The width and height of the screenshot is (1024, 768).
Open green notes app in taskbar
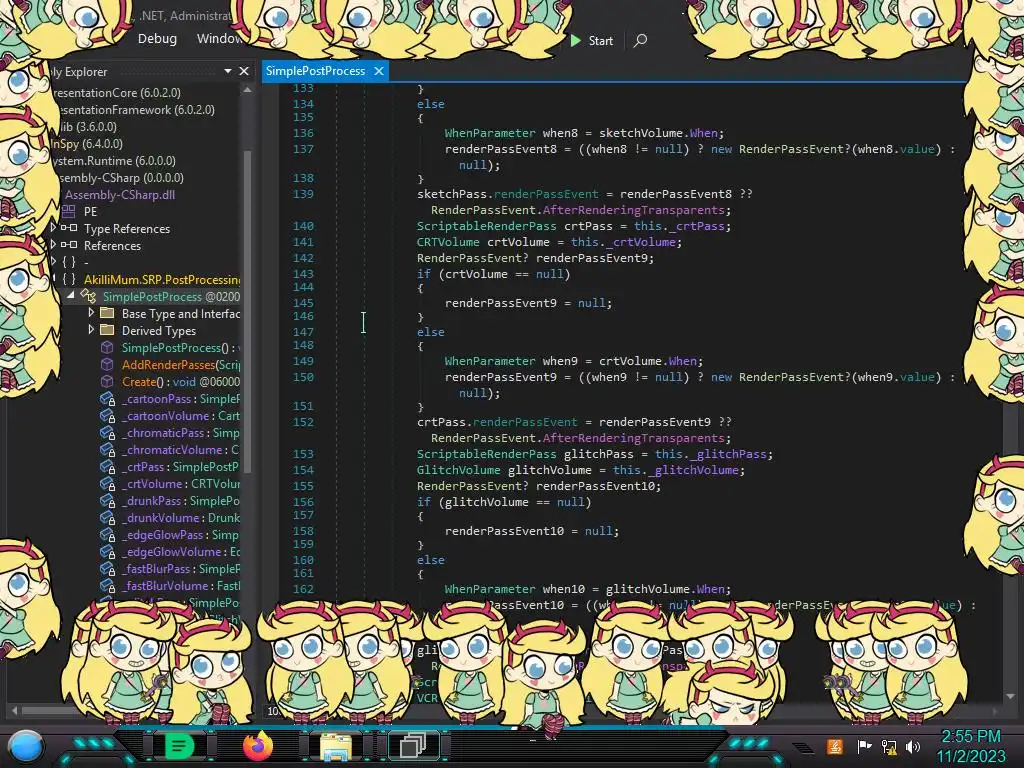(180, 745)
